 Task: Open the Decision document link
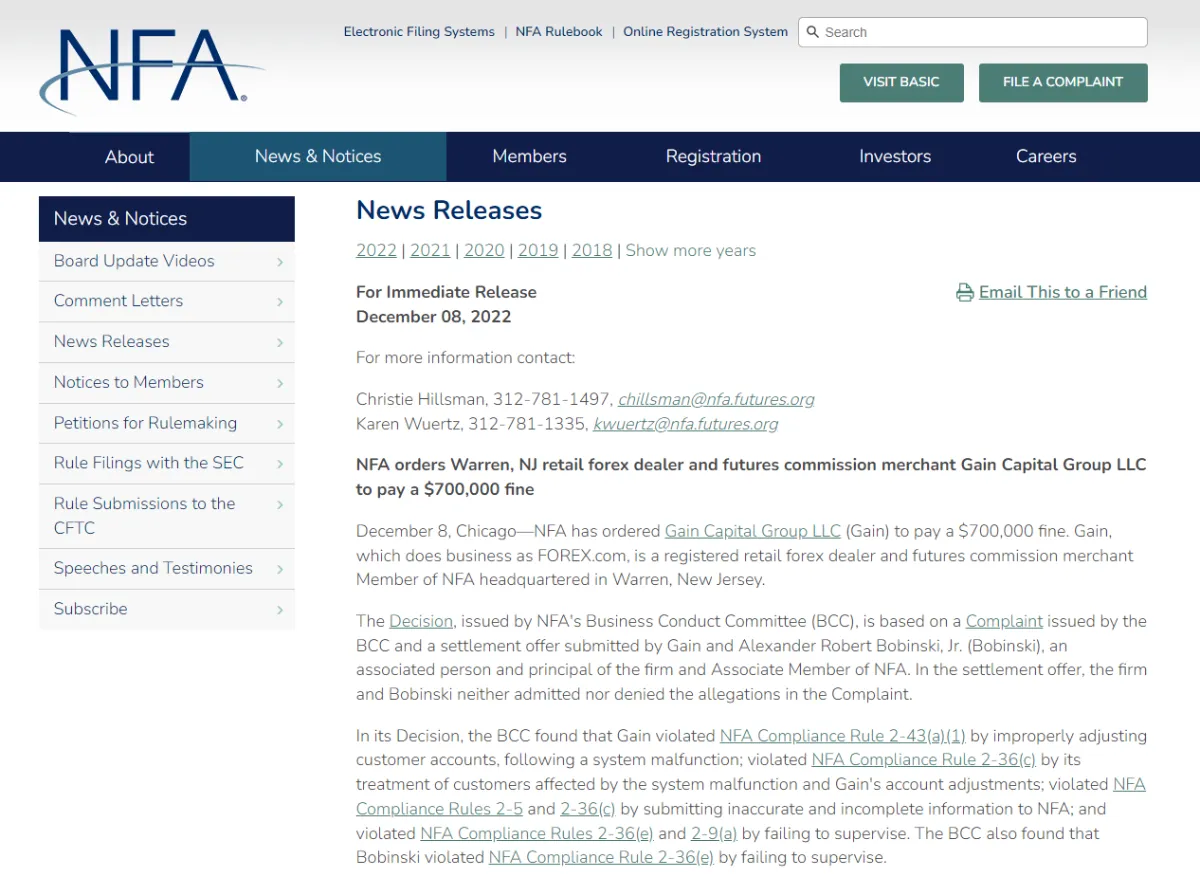pyautogui.click(x=421, y=621)
